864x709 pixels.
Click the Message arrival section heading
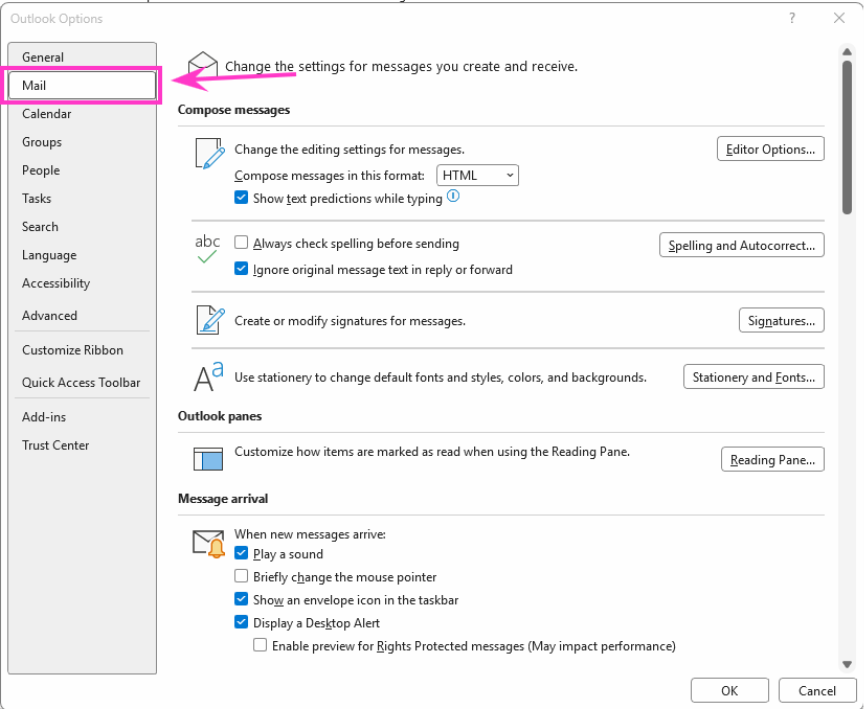tap(223, 499)
